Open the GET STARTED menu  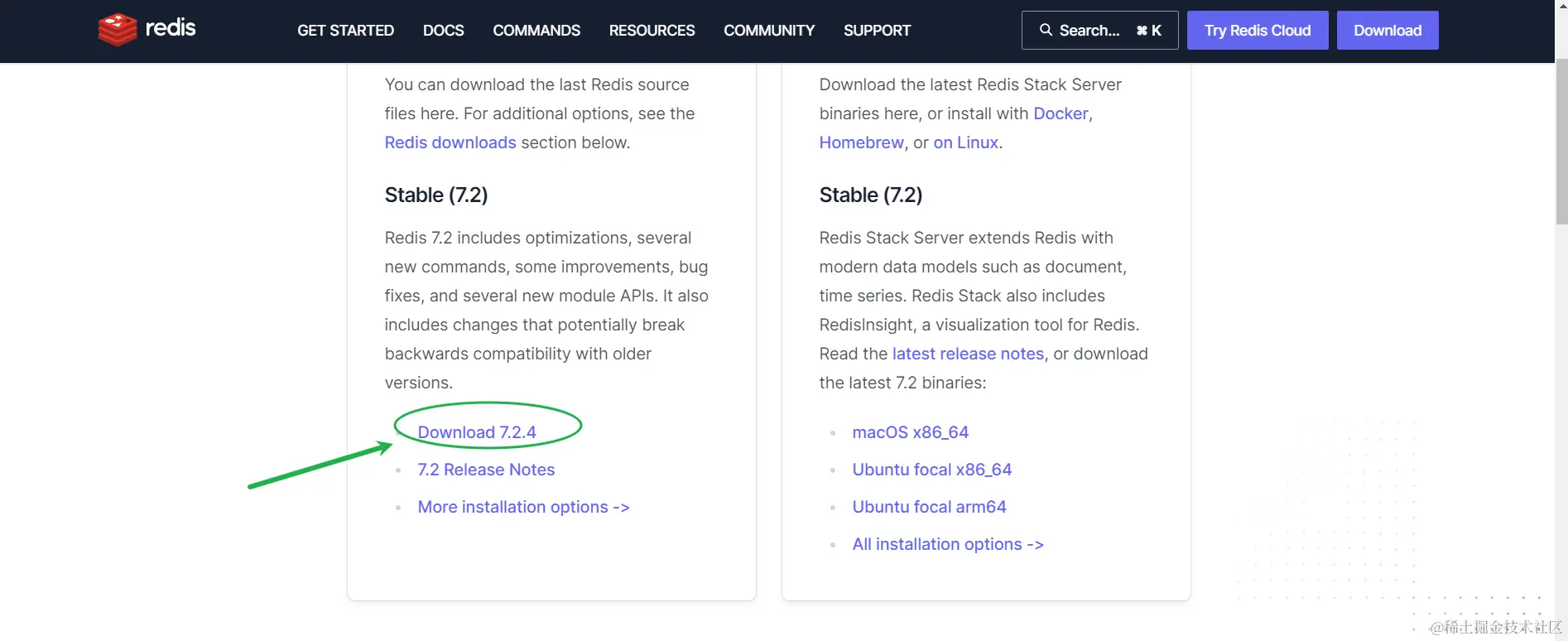345,31
